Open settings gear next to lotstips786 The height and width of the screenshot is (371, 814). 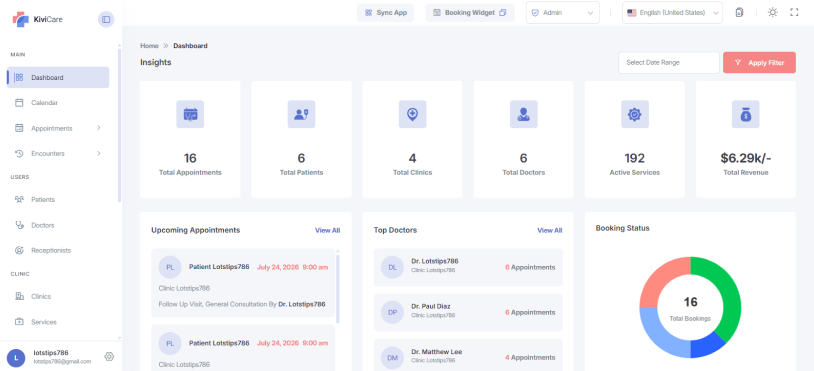(x=109, y=356)
